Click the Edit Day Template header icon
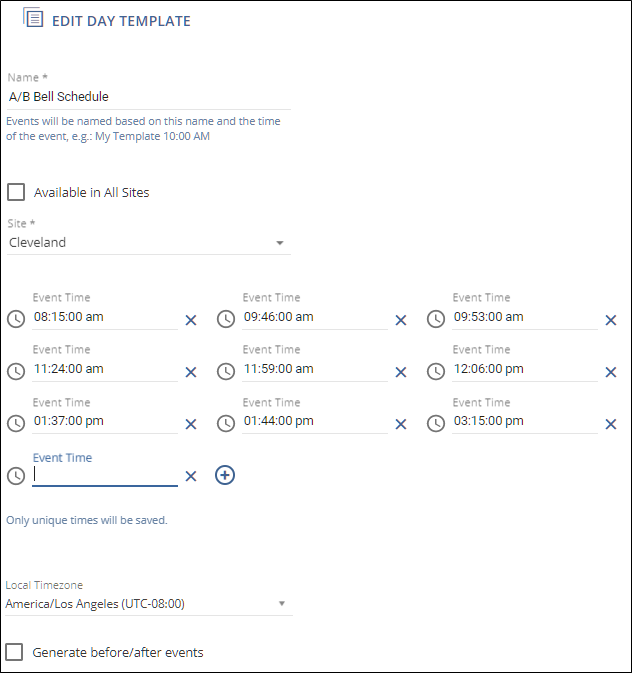632x673 pixels. tap(33, 19)
